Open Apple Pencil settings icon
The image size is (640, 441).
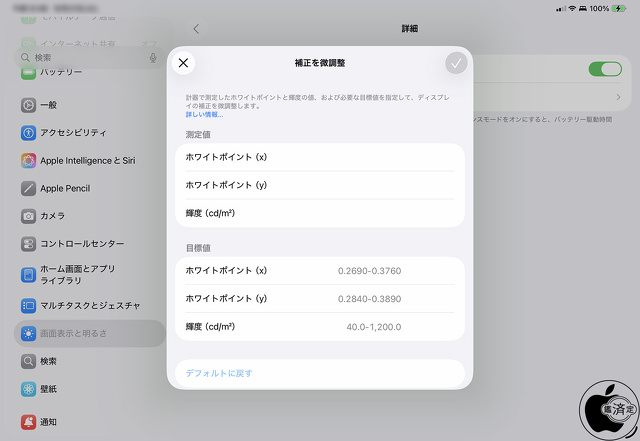28,188
